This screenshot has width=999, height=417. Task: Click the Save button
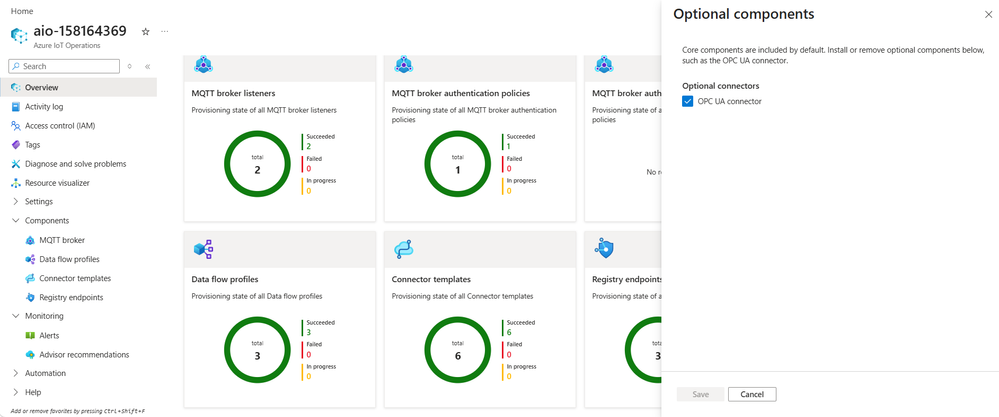(700, 394)
